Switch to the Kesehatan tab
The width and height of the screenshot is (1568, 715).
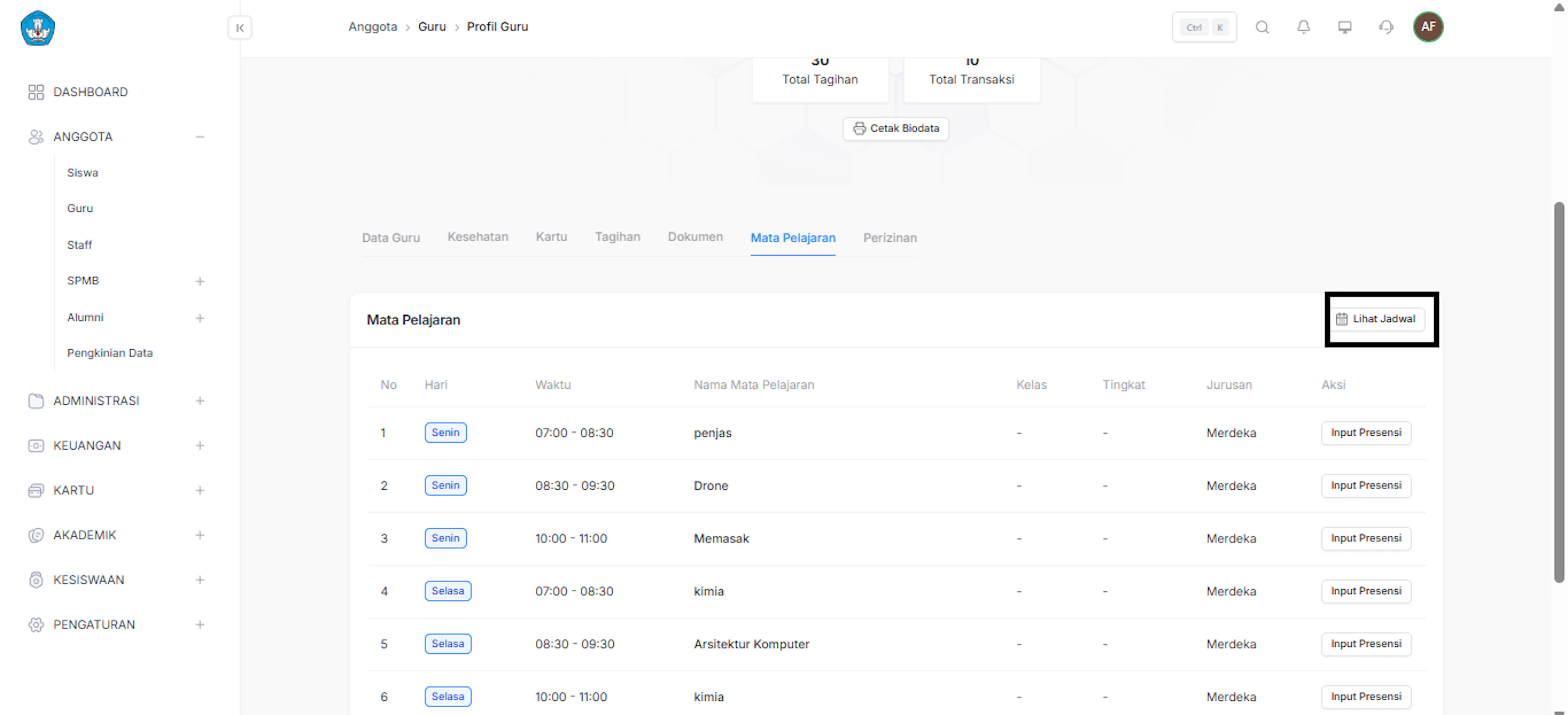click(478, 237)
